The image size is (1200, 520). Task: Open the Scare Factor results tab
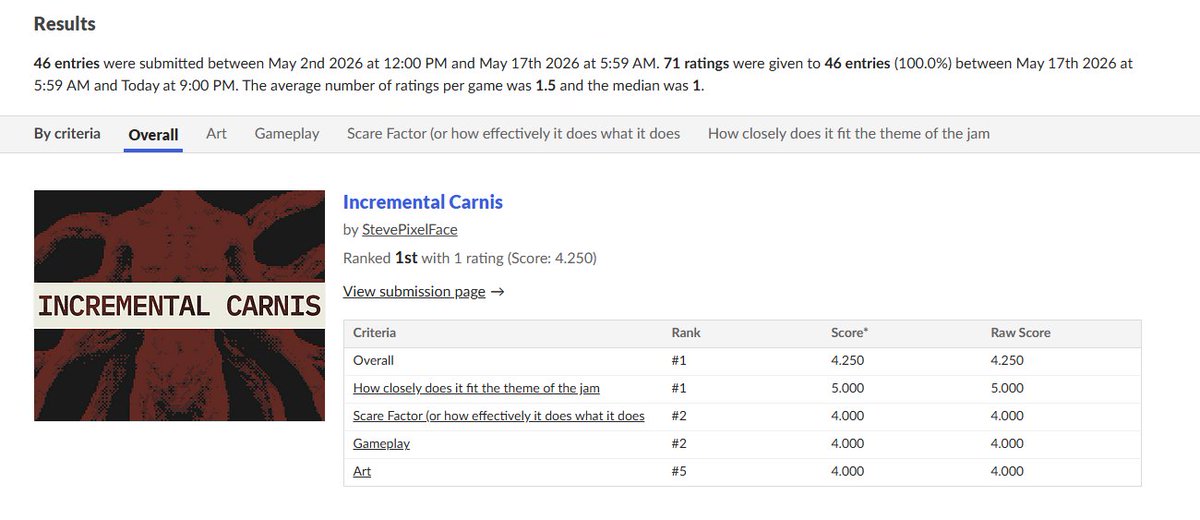tap(513, 133)
